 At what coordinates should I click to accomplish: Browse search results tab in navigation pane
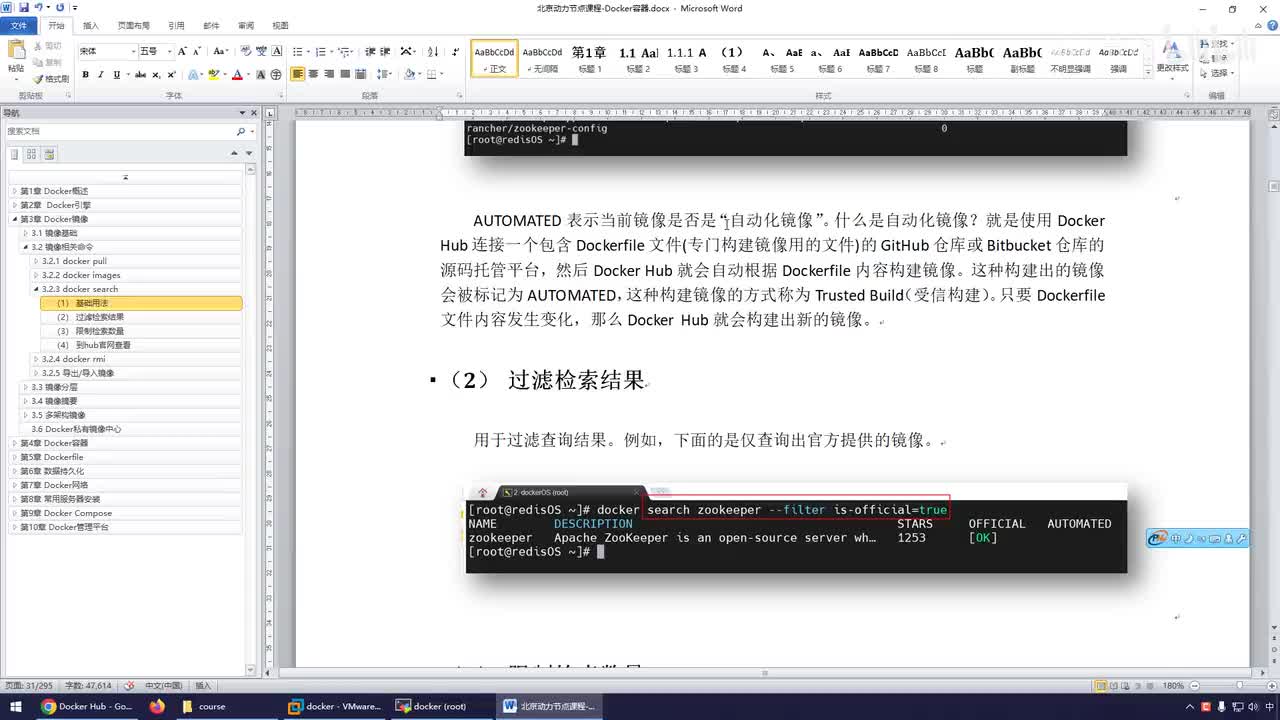pos(49,154)
